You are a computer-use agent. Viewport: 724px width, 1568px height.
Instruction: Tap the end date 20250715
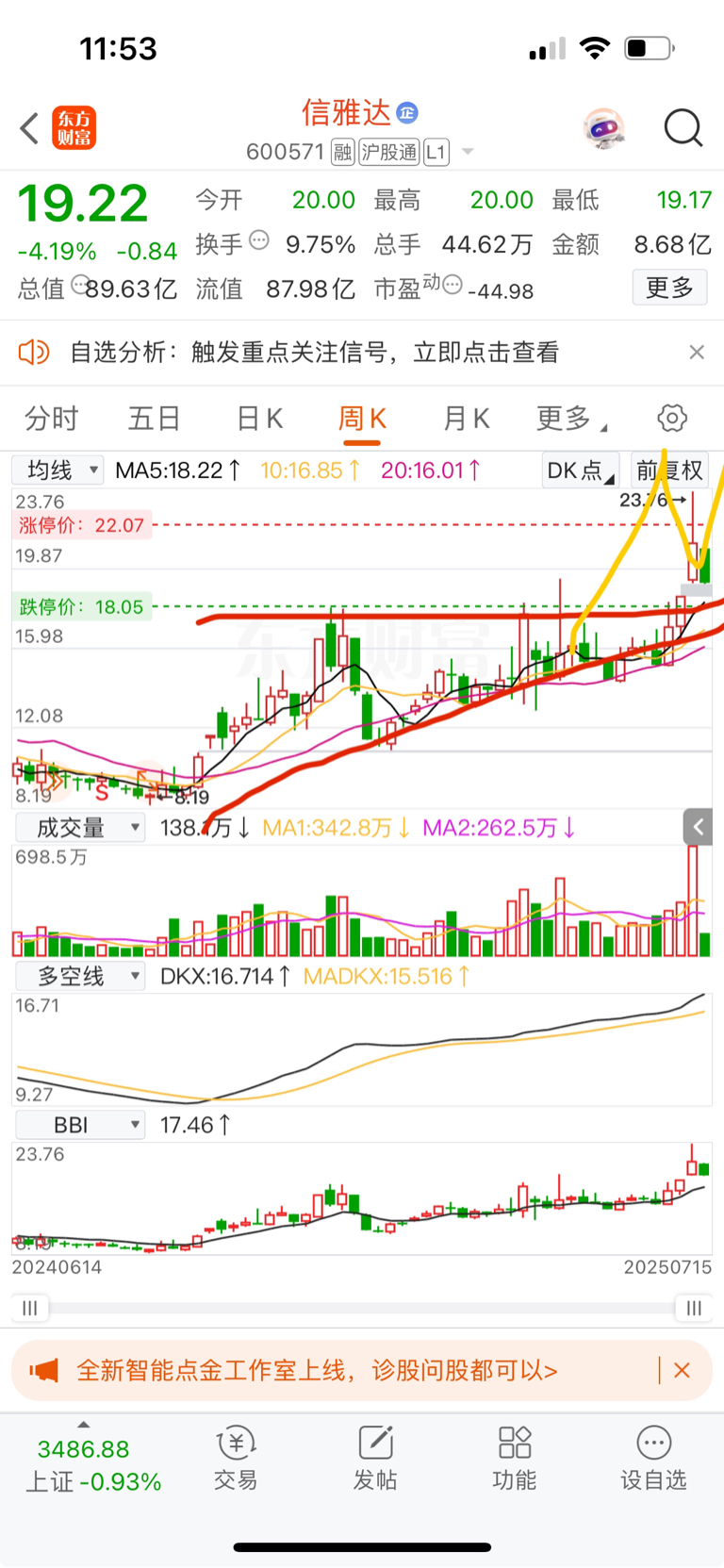[x=667, y=1267]
